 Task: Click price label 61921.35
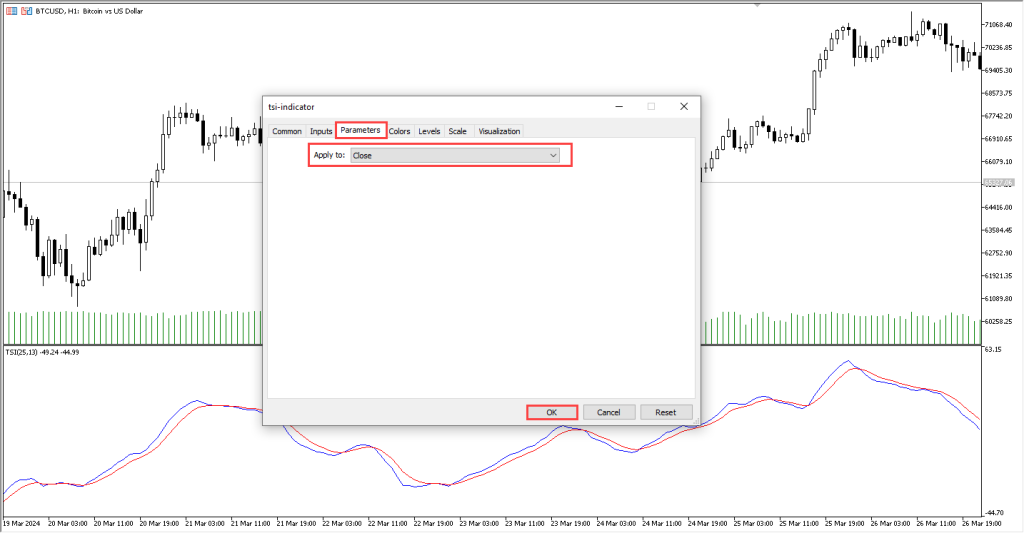999,276
